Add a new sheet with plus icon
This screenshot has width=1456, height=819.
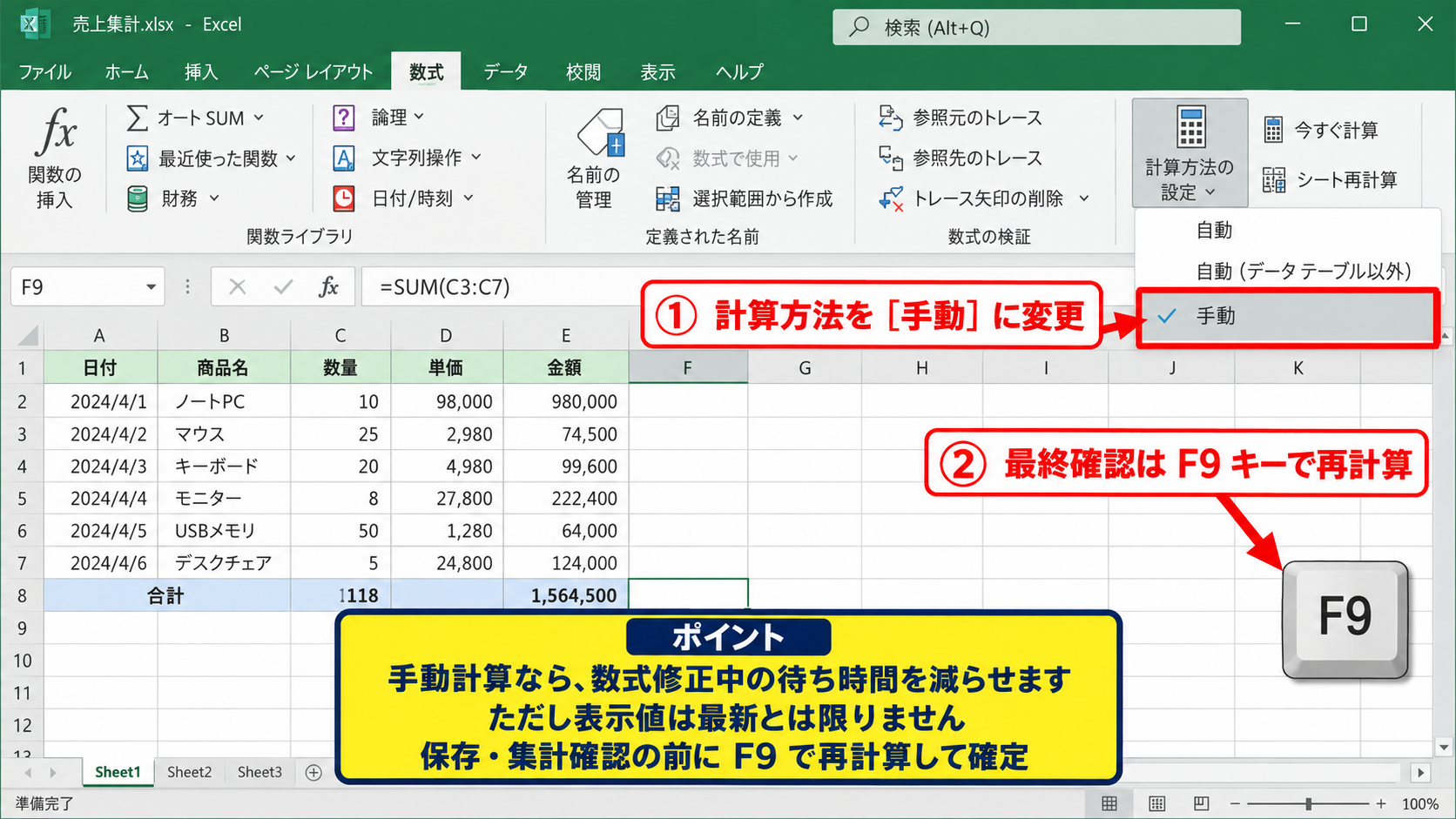tap(313, 772)
